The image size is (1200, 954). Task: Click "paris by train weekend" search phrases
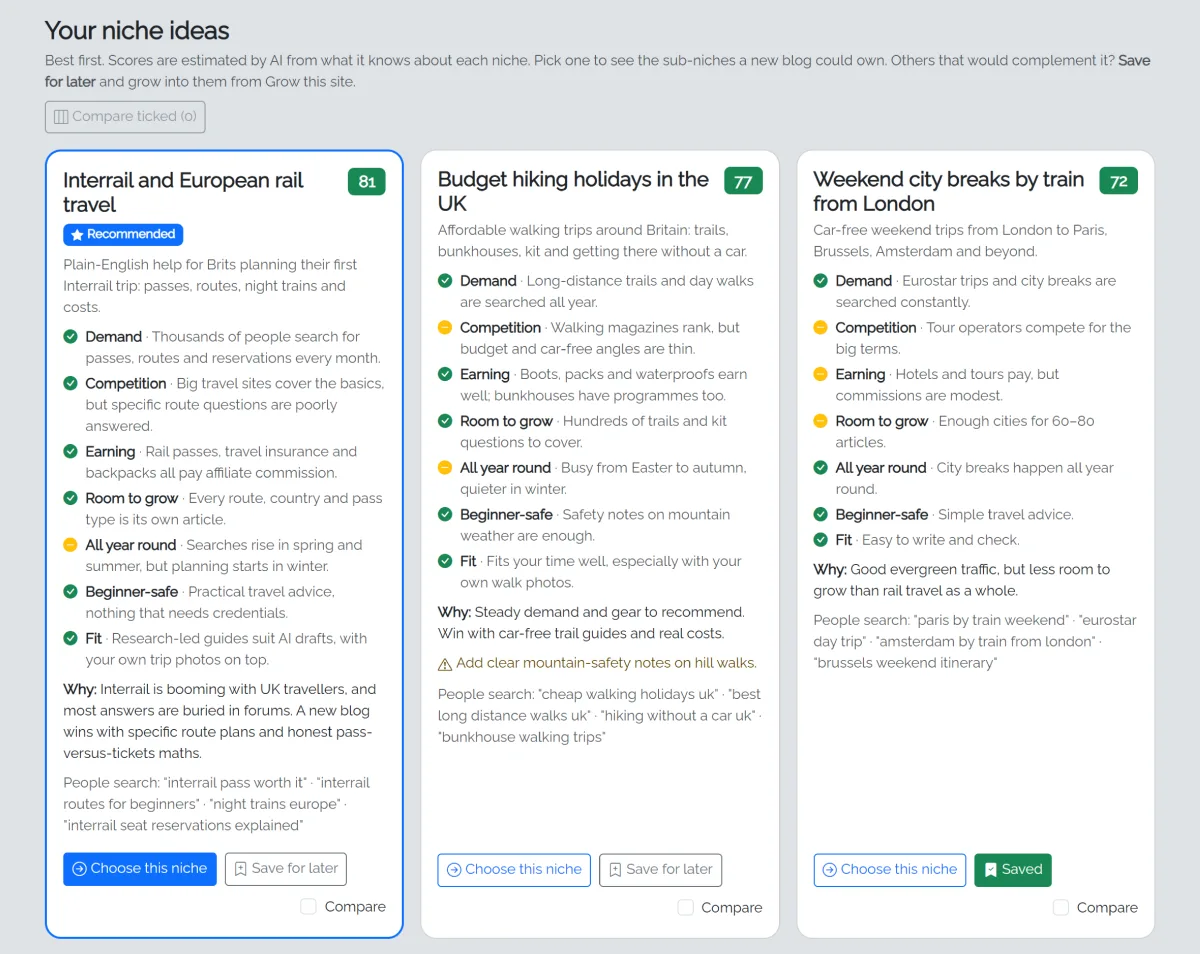(x=975, y=641)
